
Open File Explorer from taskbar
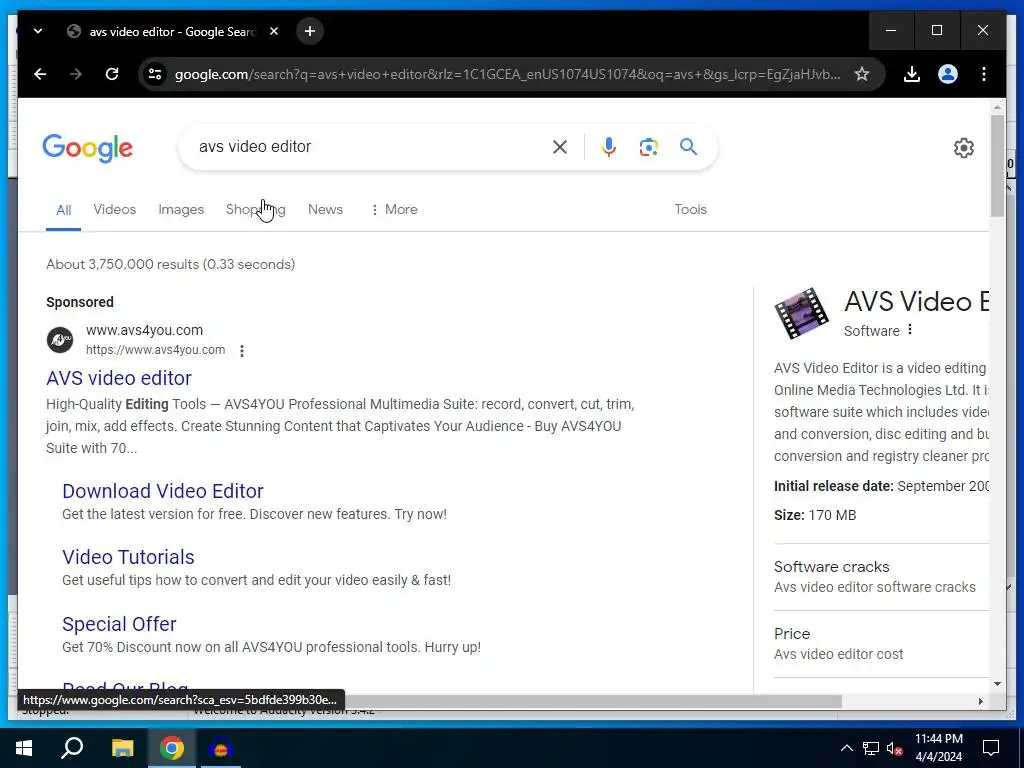(x=122, y=748)
